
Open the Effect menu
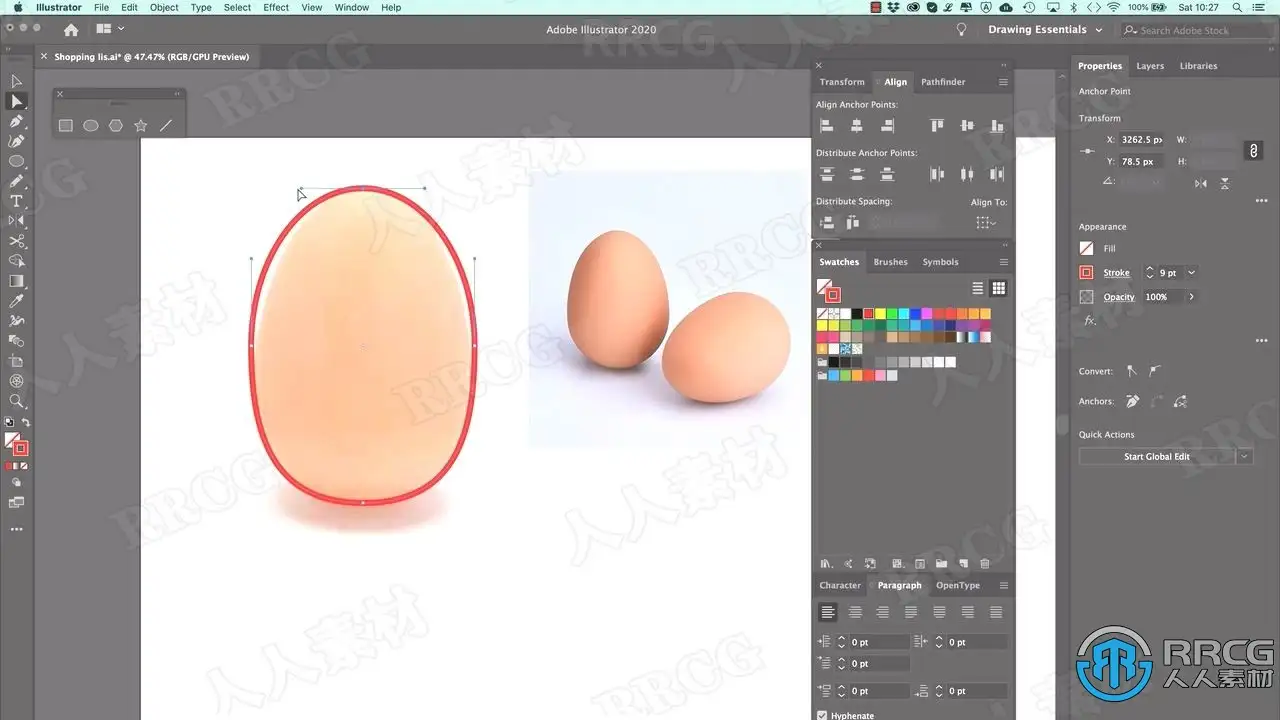(x=276, y=7)
